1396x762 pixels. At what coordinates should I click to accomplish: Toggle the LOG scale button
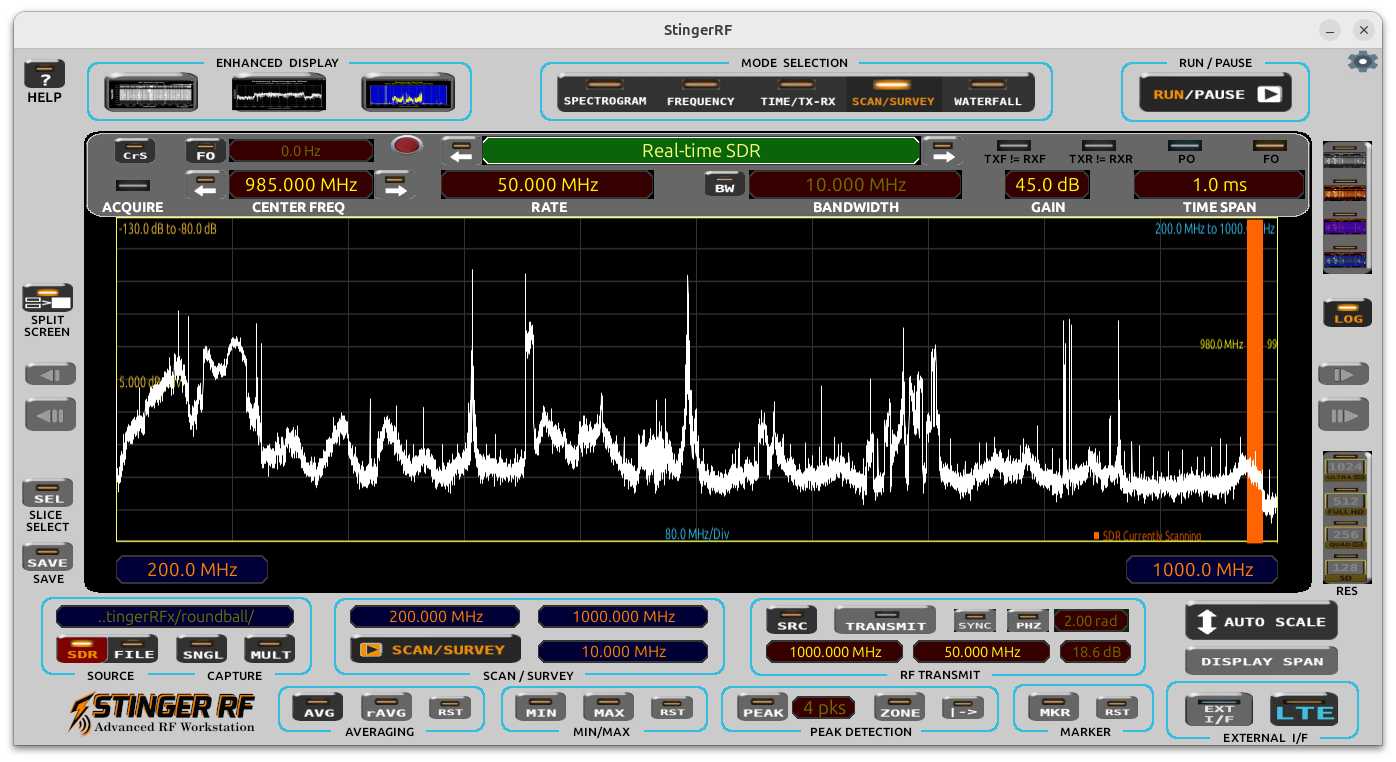point(1347,313)
